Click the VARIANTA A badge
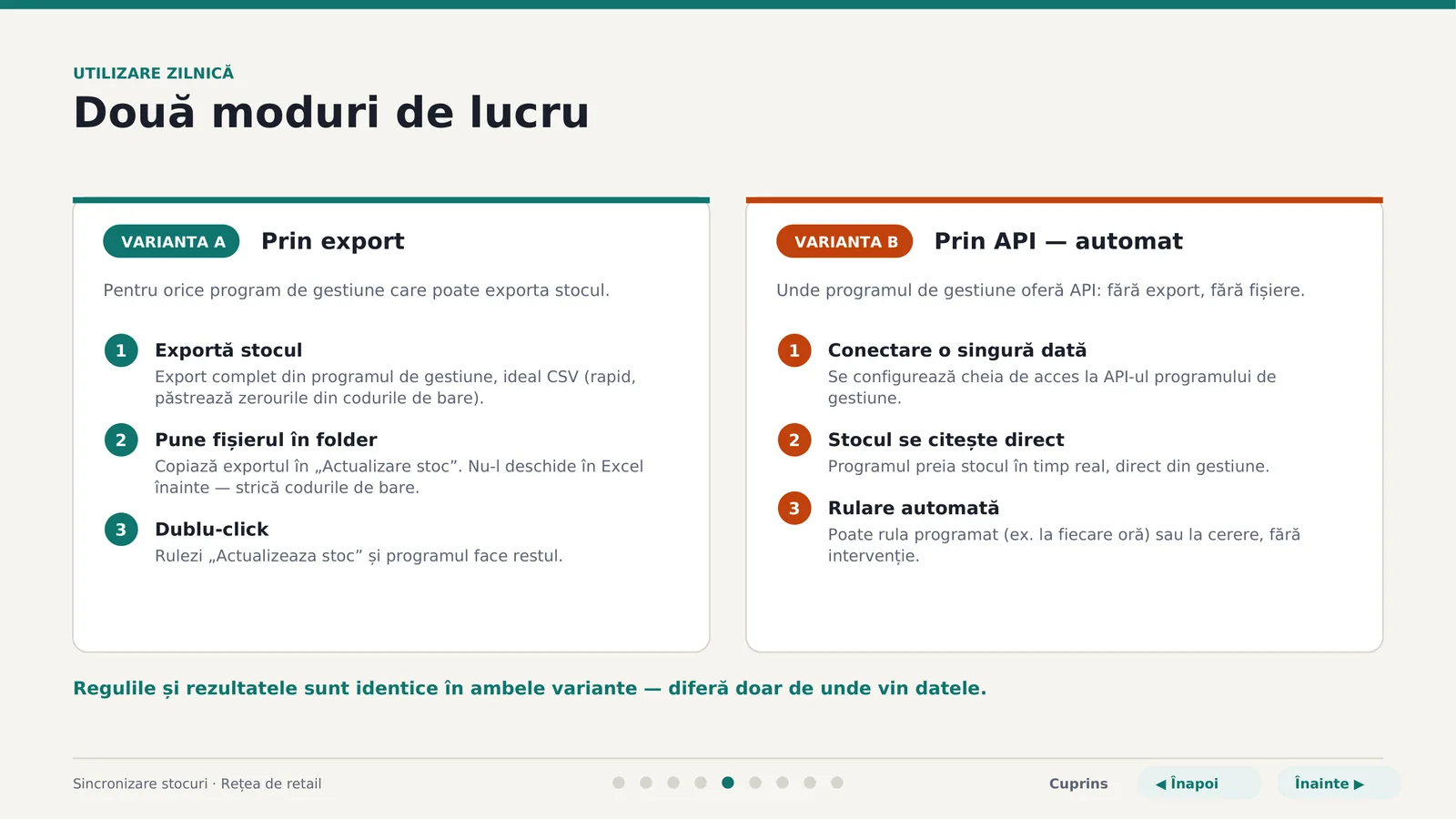The height and width of the screenshot is (819, 1456). pyautogui.click(x=171, y=241)
